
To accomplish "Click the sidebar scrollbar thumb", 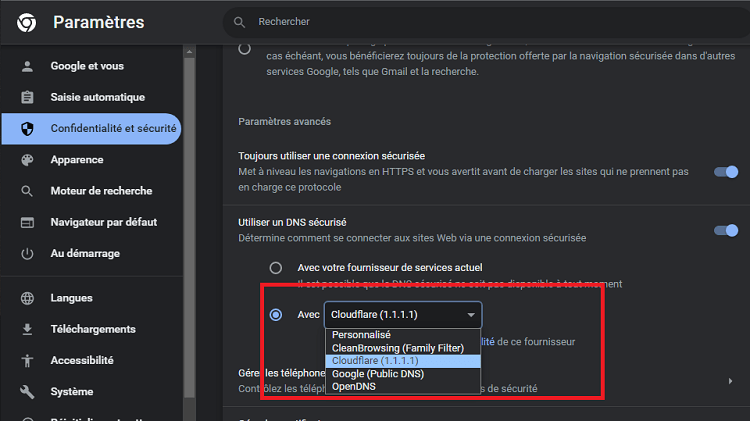I will tap(189, 227).
